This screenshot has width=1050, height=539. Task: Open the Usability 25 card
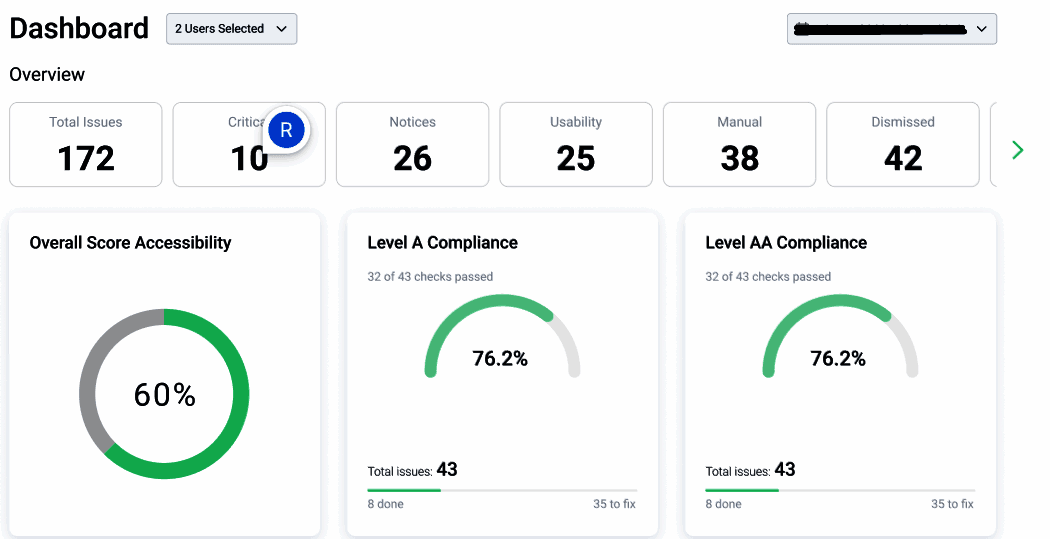pyautogui.click(x=576, y=145)
